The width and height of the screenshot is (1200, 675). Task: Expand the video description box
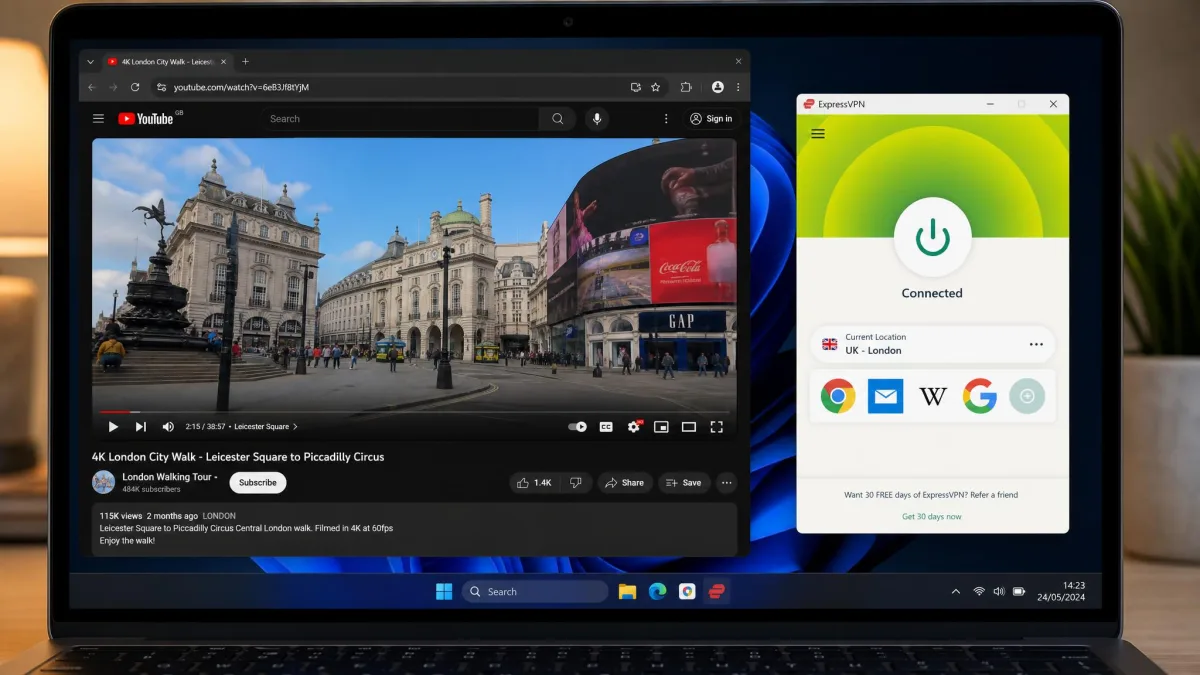point(414,528)
